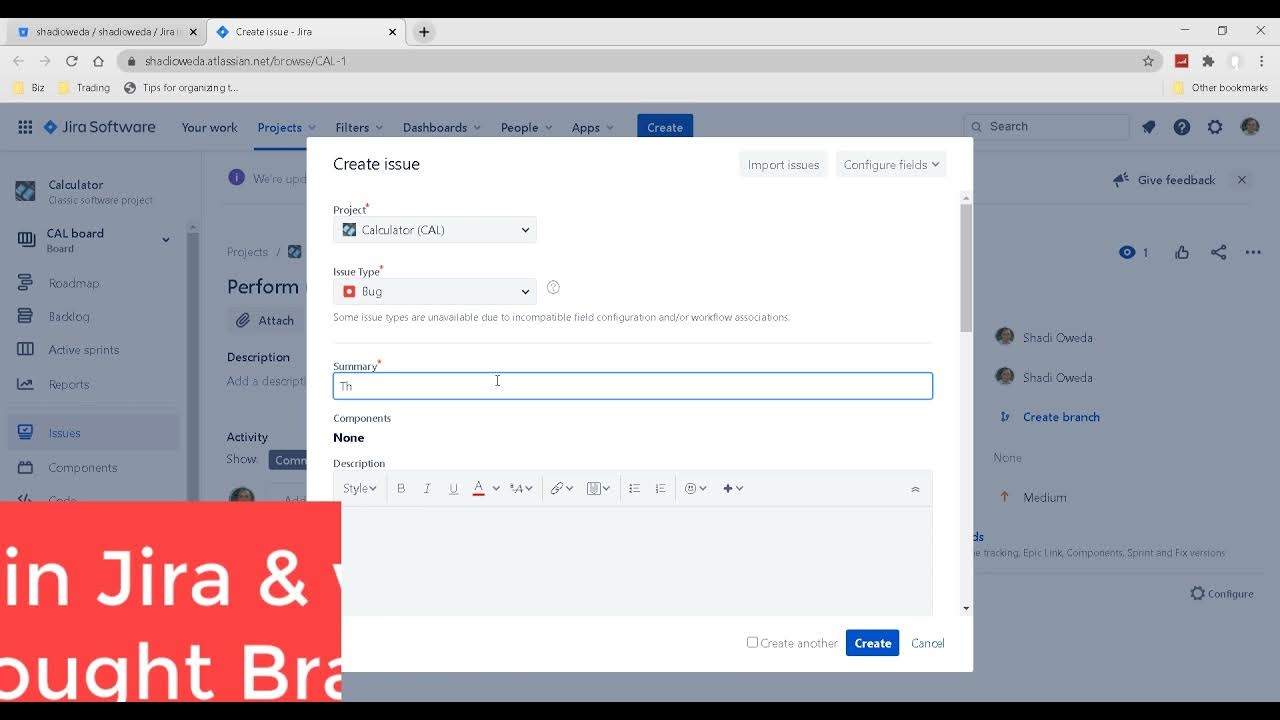Click the Italic formatting icon
This screenshot has width=1280, height=720.
pos(427,488)
